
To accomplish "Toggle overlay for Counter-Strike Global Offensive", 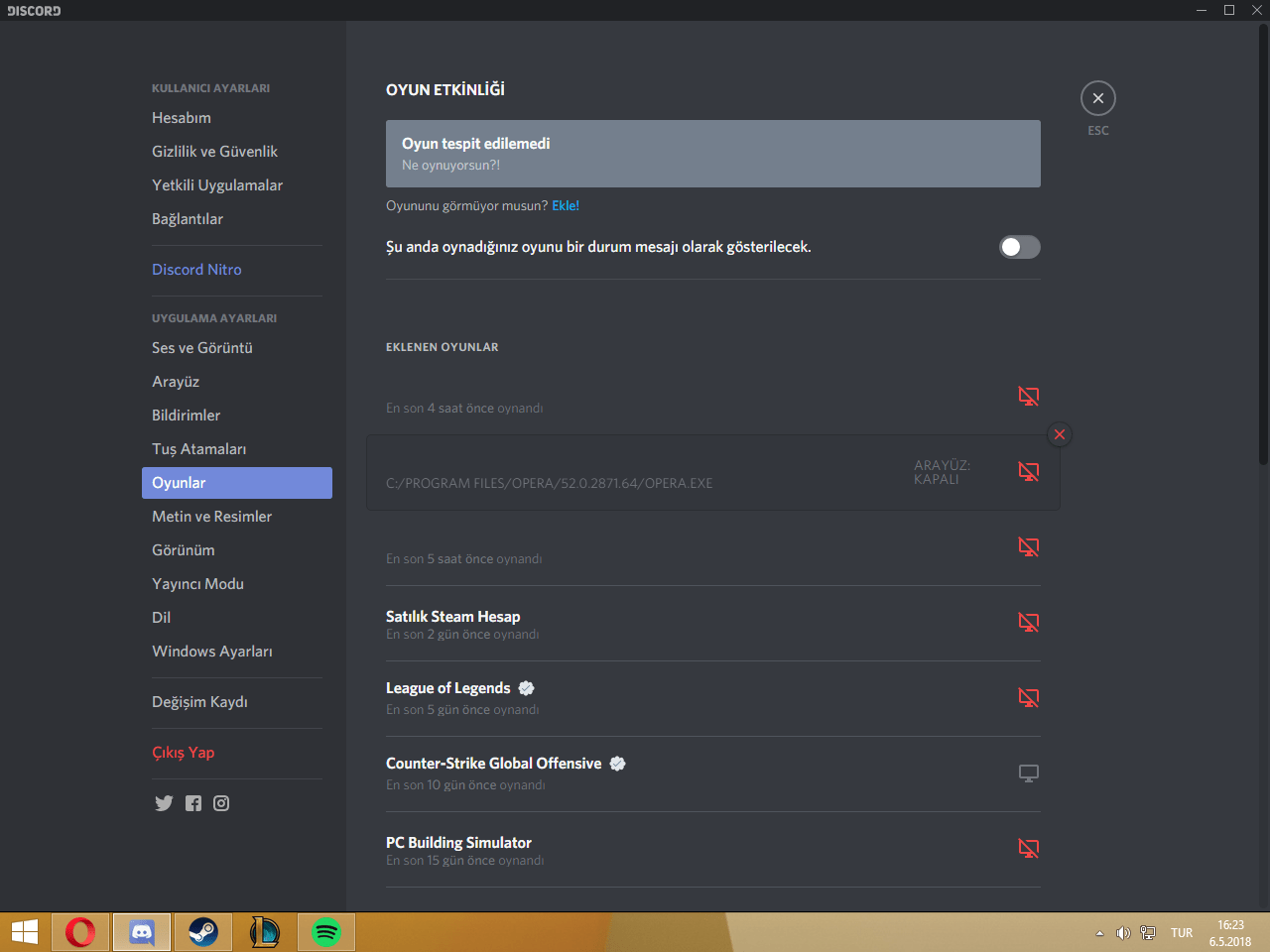I will 1029,773.
